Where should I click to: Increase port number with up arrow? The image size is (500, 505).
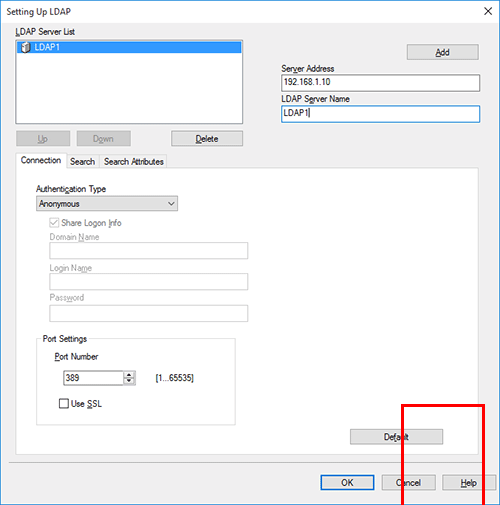[x=129, y=375]
